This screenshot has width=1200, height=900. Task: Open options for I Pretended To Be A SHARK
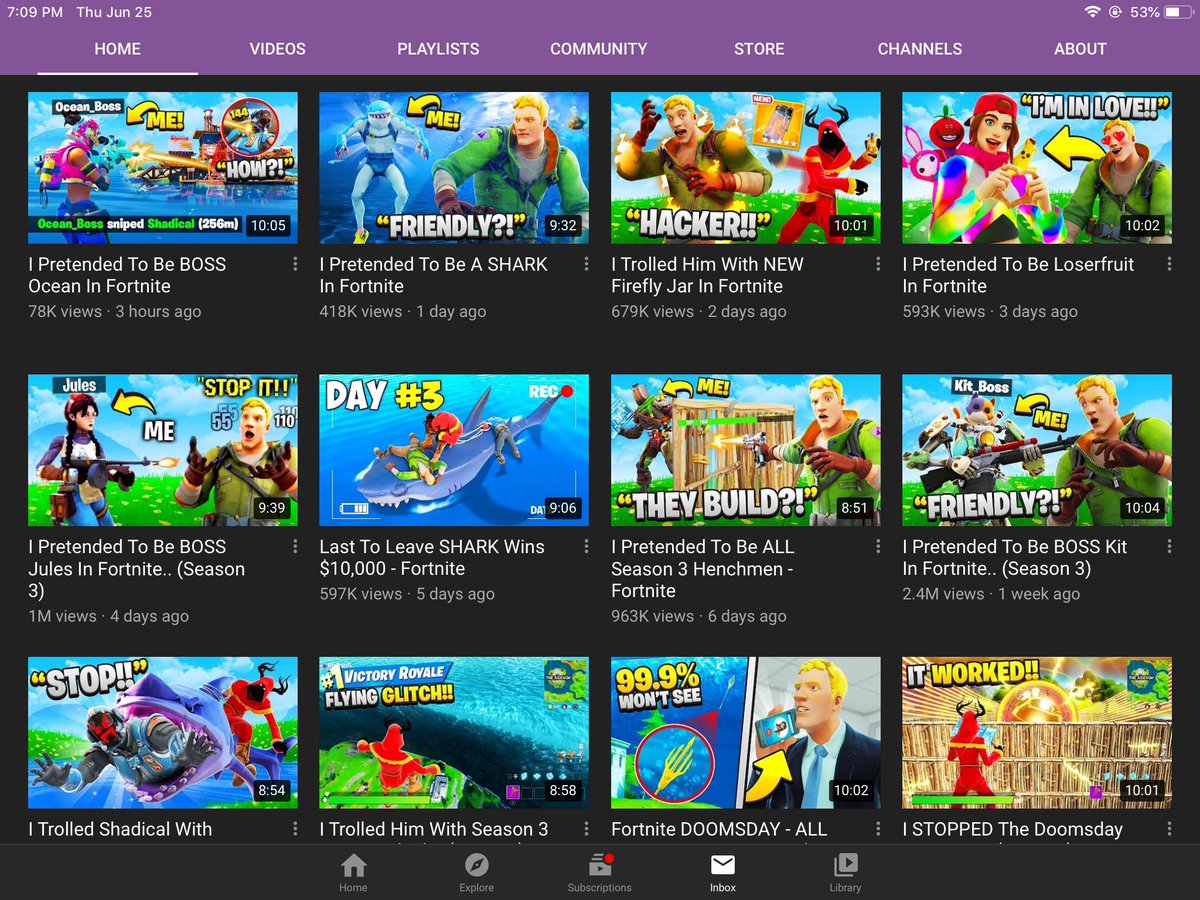[x=586, y=264]
